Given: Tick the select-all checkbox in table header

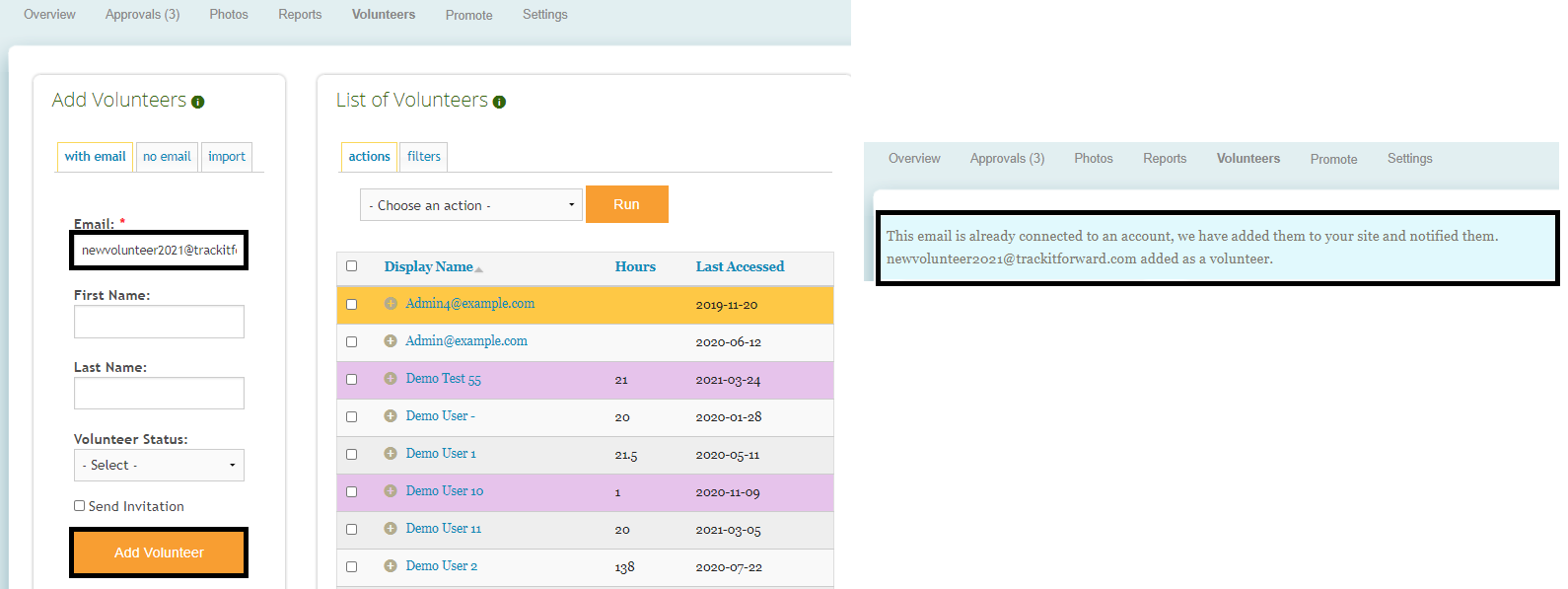Looking at the screenshot, I should click(x=351, y=266).
